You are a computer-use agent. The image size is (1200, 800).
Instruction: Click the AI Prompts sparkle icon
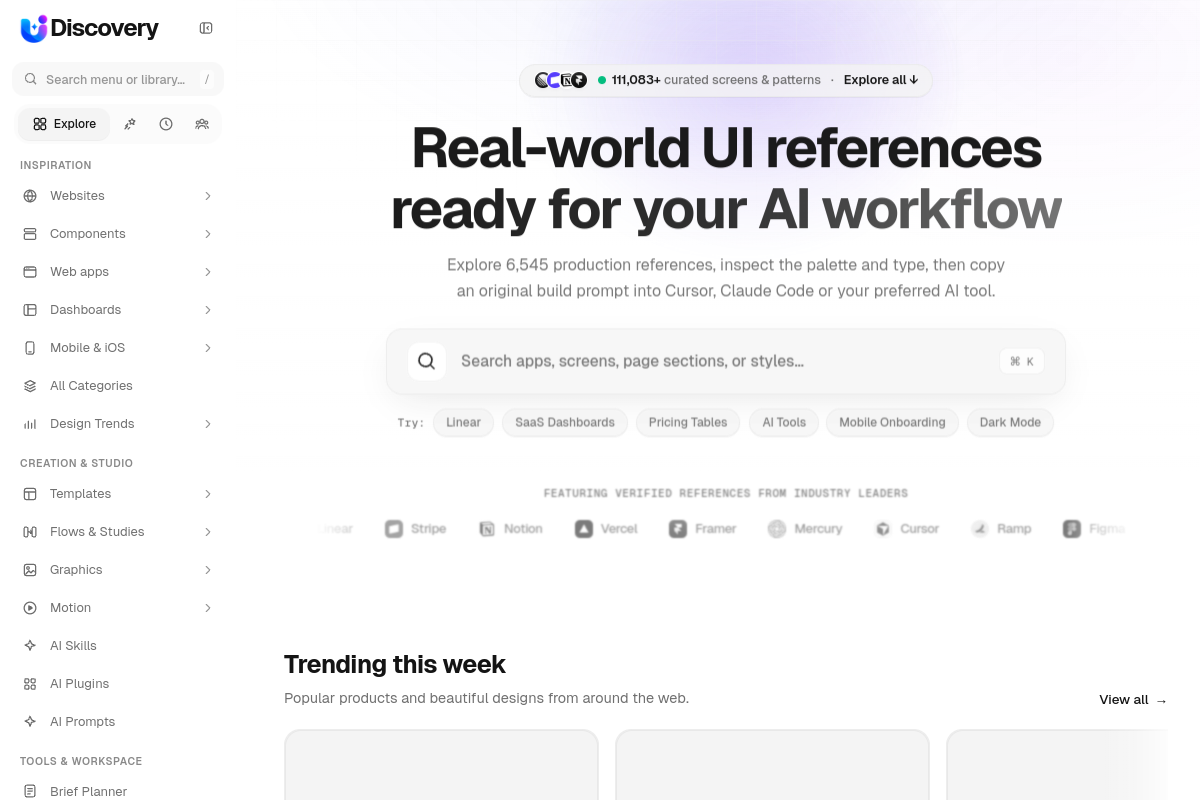click(30, 722)
